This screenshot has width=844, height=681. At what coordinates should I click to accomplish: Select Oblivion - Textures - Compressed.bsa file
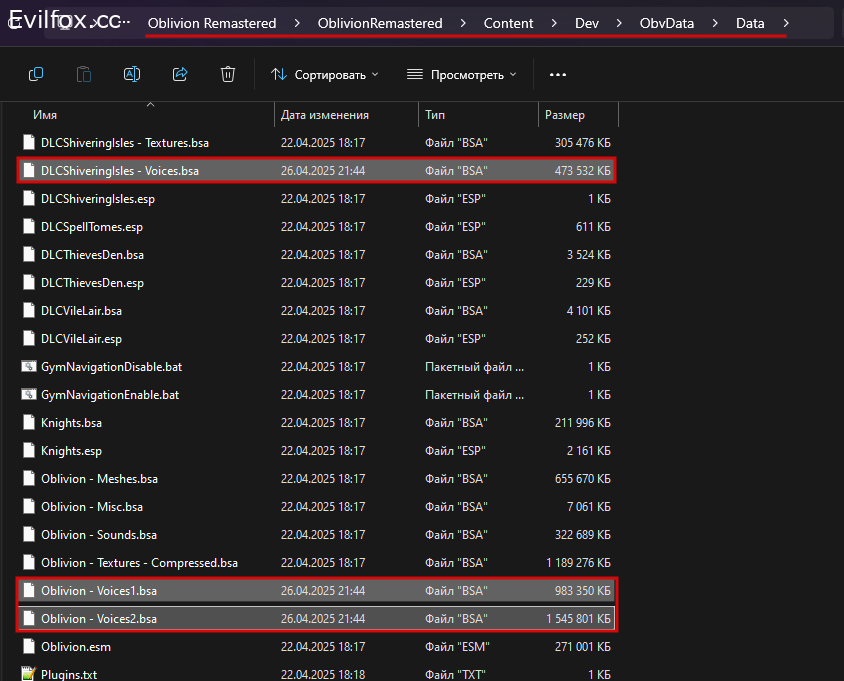click(317, 563)
